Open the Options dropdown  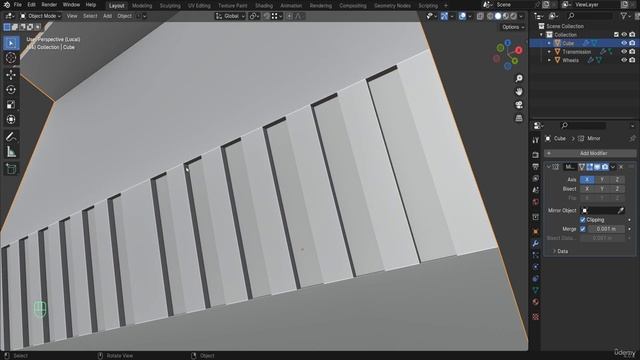pos(513,27)
